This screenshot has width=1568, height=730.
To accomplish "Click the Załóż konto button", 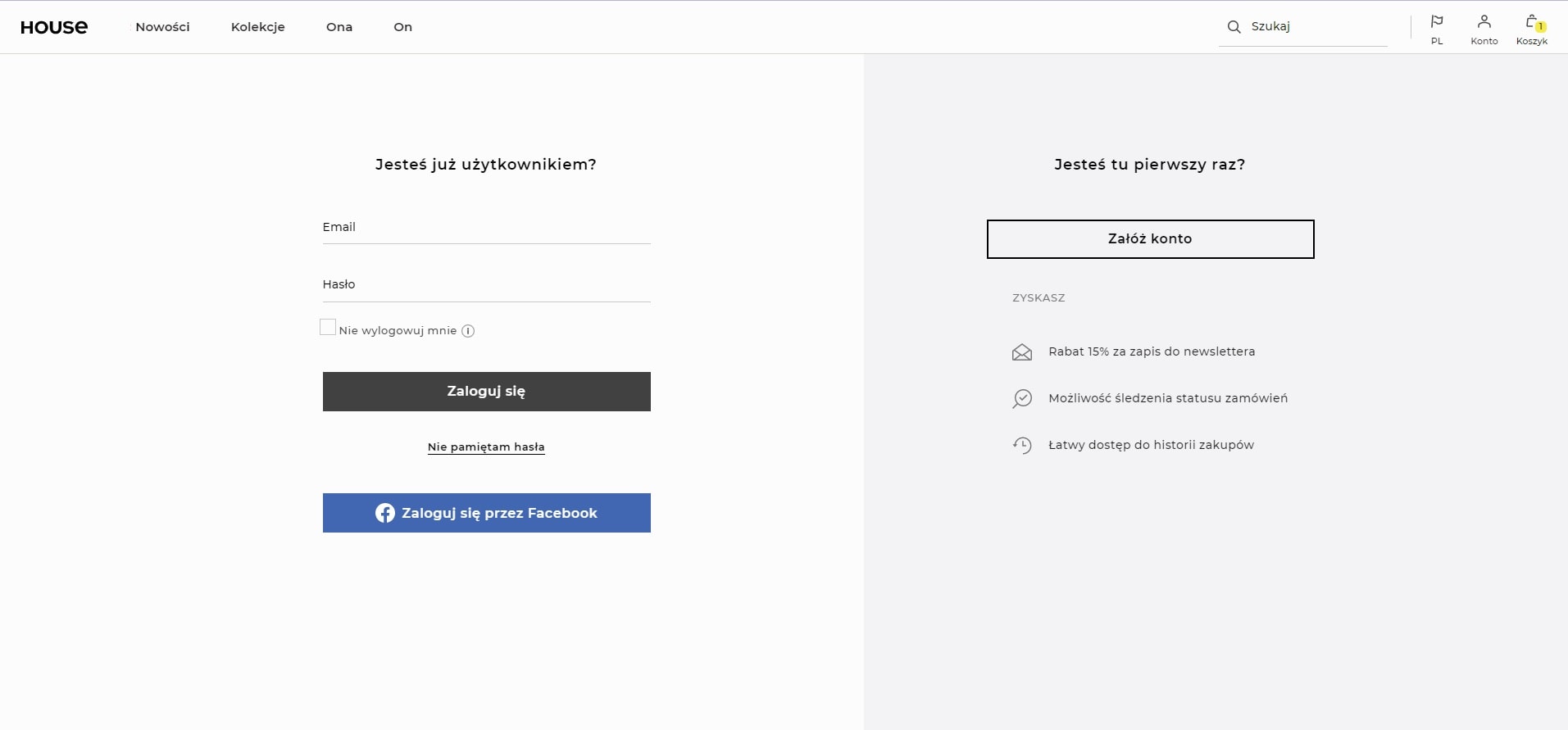I will coord(1150,239).
